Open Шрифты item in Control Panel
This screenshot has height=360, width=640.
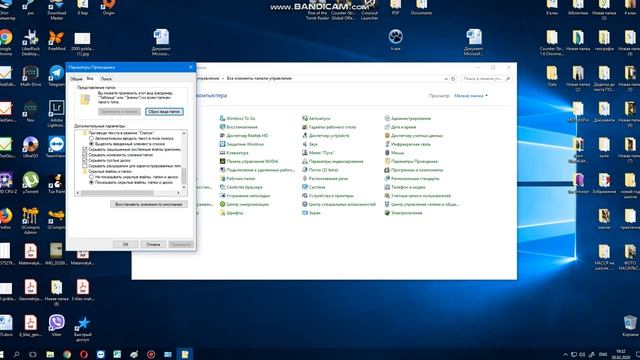click(x=231, y=213)
